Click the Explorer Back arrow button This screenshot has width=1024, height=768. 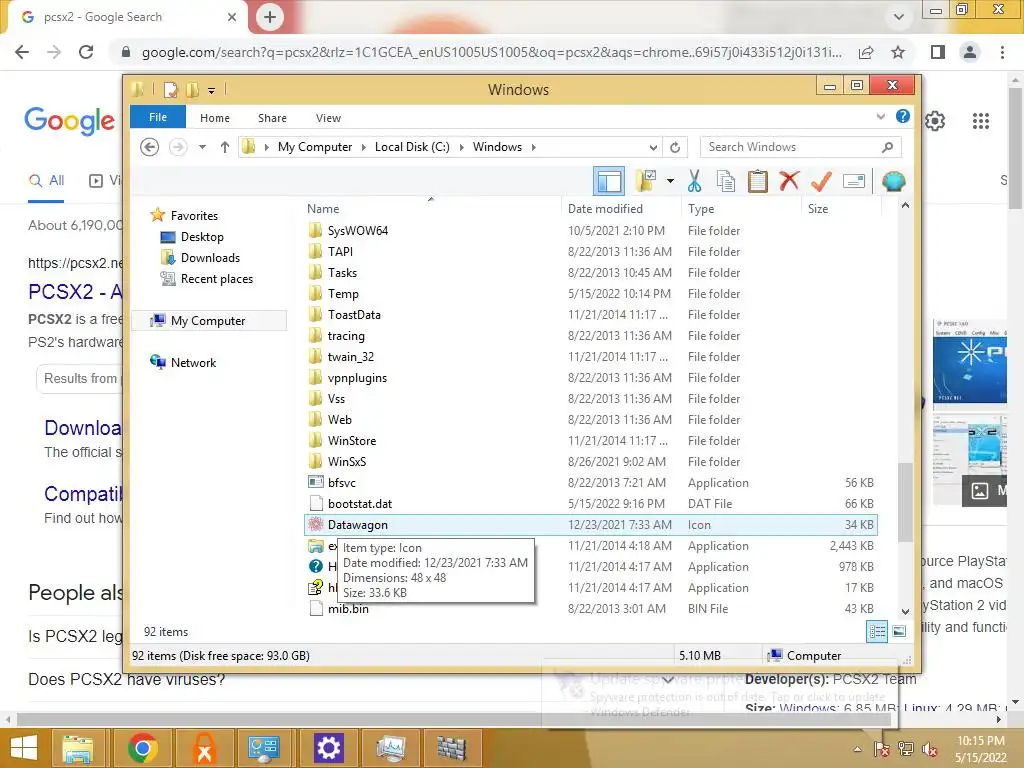150,147
